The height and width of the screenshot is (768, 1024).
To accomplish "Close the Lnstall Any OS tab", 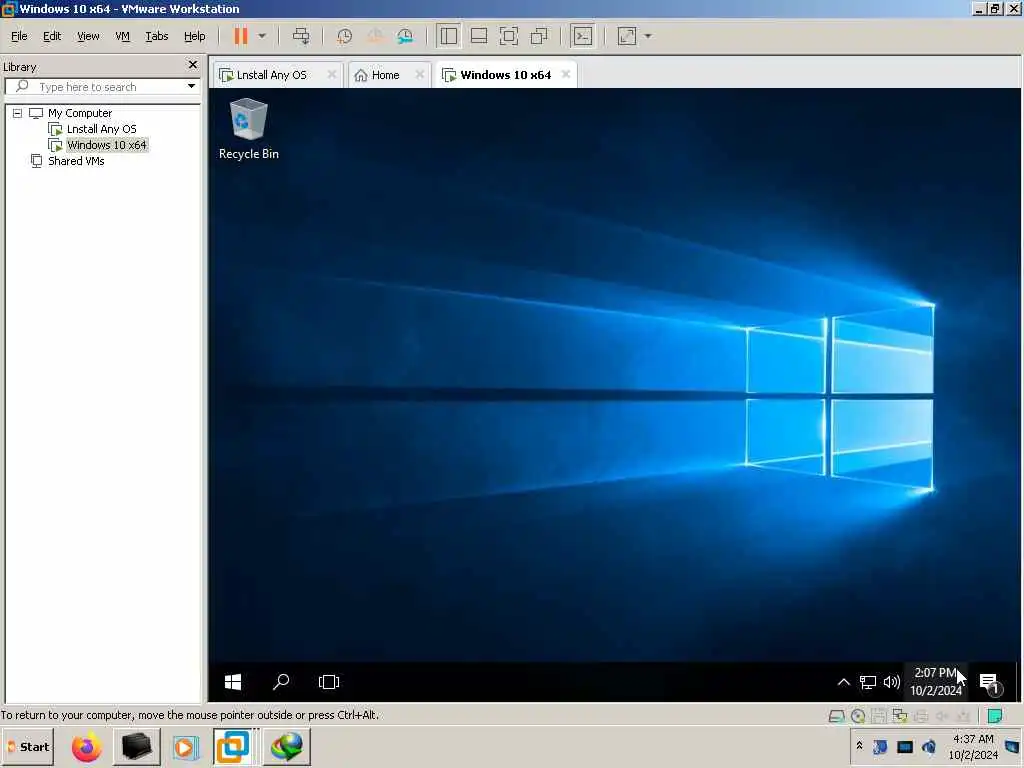I will pos(332,74).
